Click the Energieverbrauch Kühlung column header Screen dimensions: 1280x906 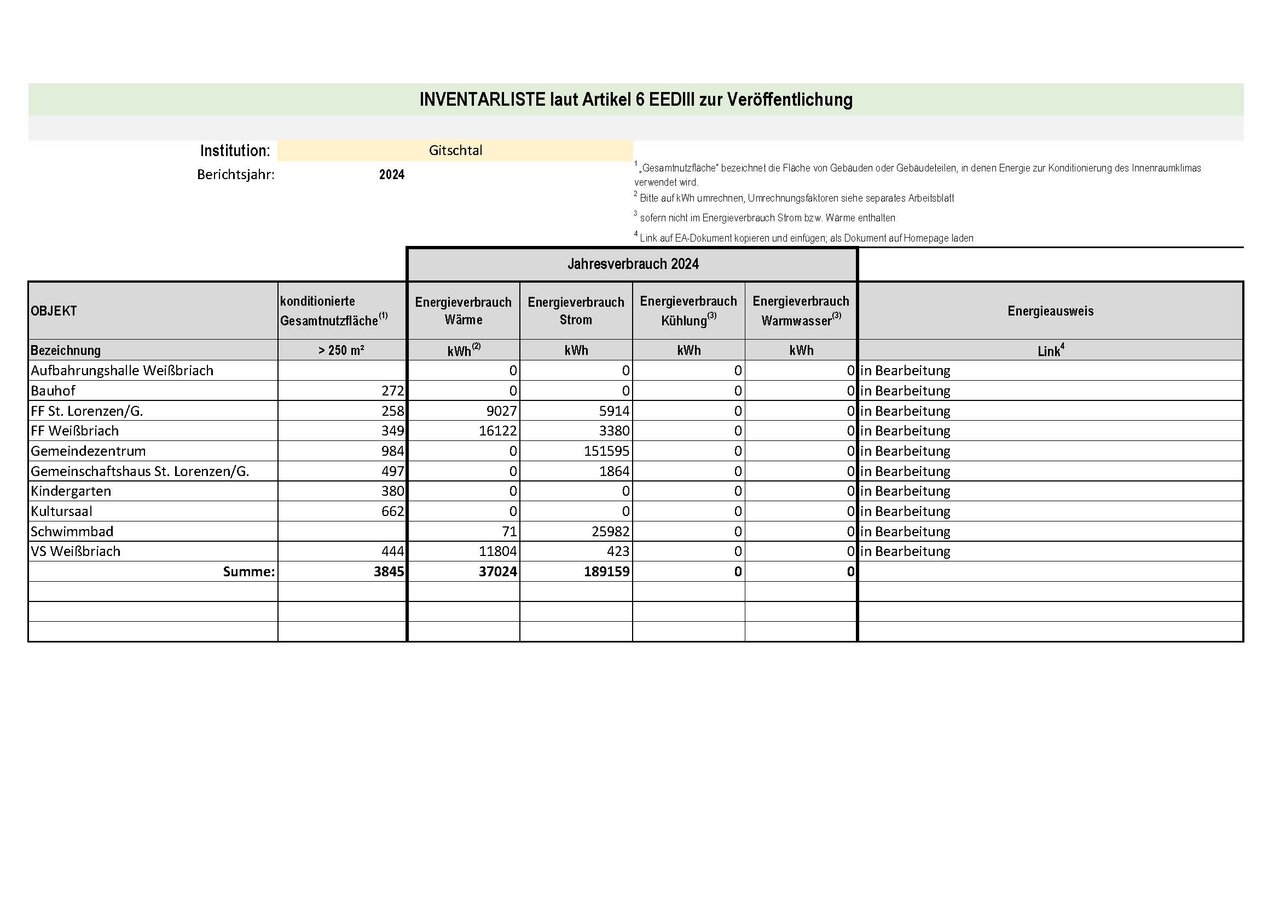(x=689, y=311)
